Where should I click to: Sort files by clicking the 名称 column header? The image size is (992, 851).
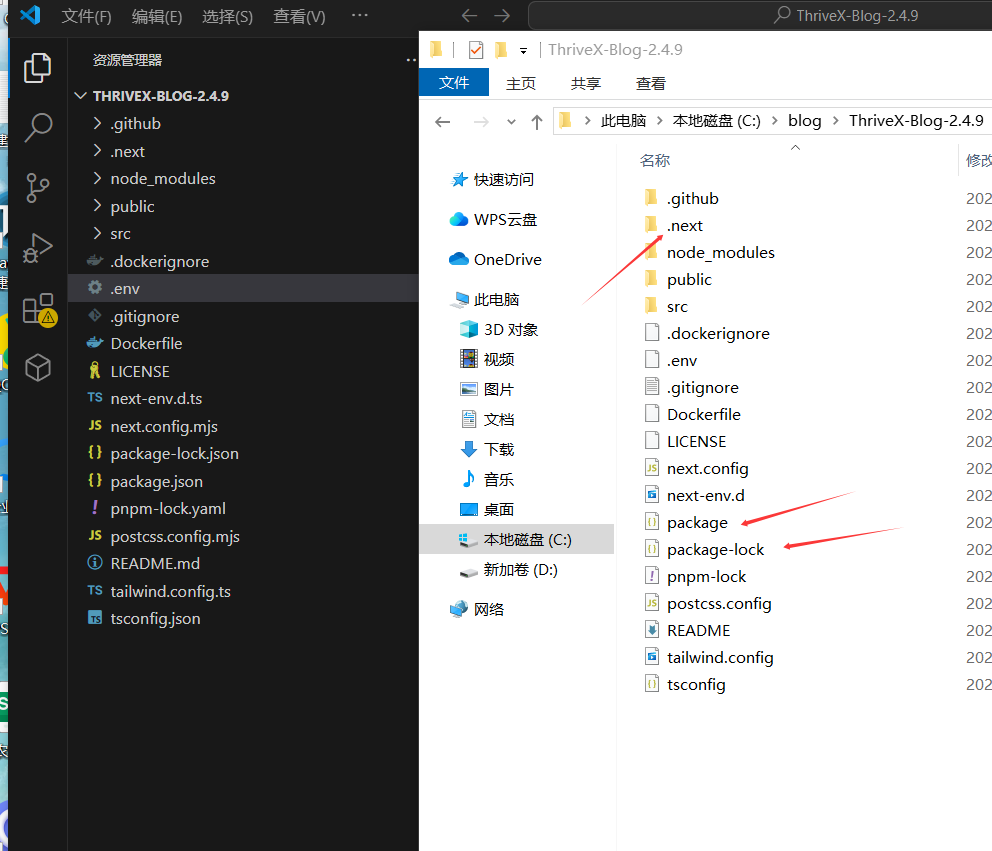(x=656, y=159)
